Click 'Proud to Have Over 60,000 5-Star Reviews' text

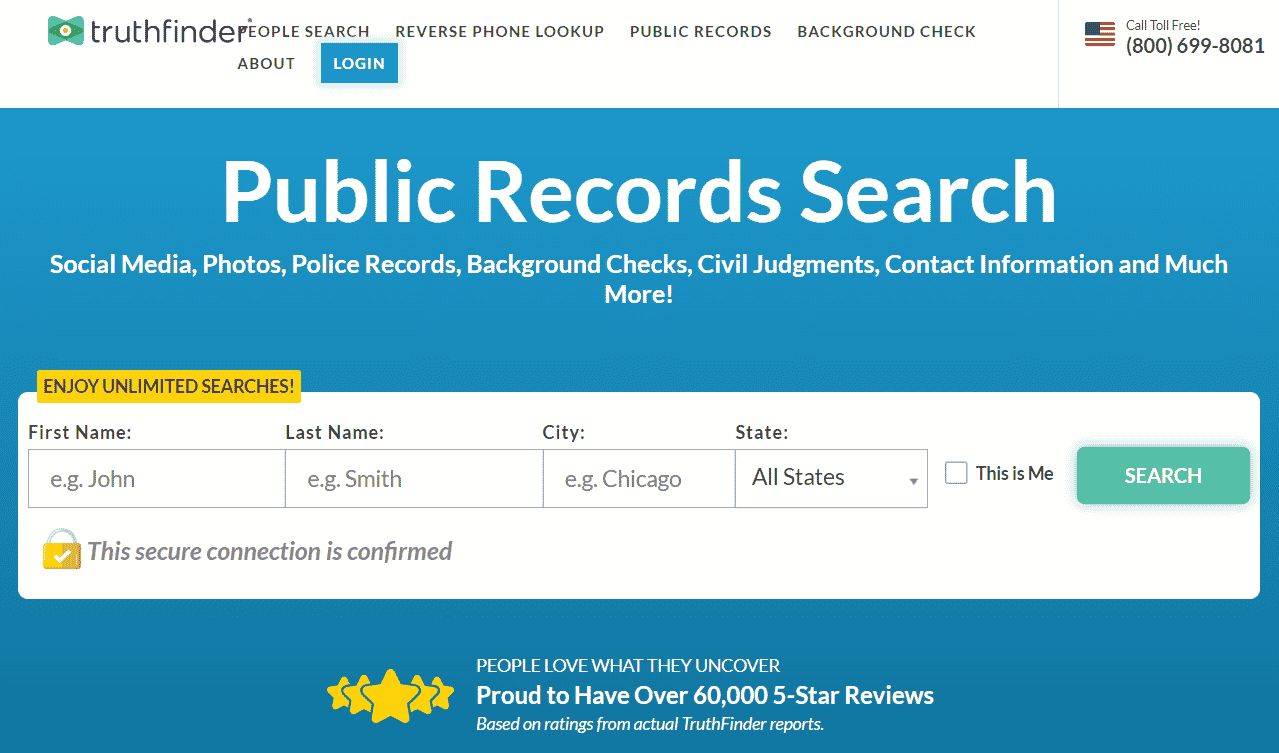pos(705,696)
